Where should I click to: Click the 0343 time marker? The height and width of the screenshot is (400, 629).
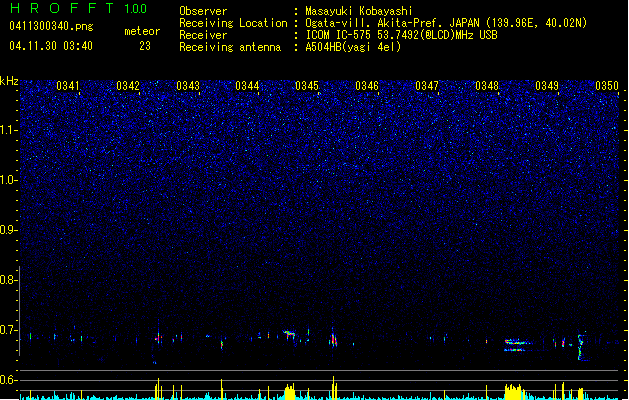[188, 86]
